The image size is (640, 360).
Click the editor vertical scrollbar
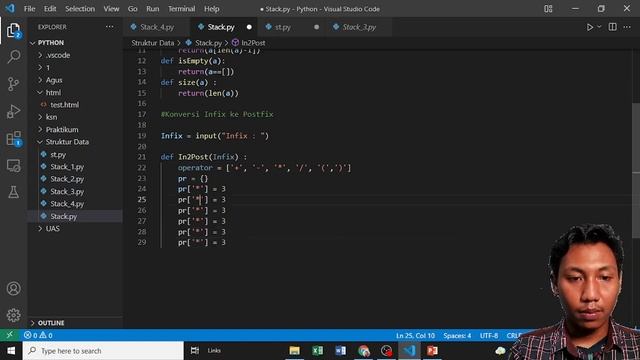click(x=636, y=171)
